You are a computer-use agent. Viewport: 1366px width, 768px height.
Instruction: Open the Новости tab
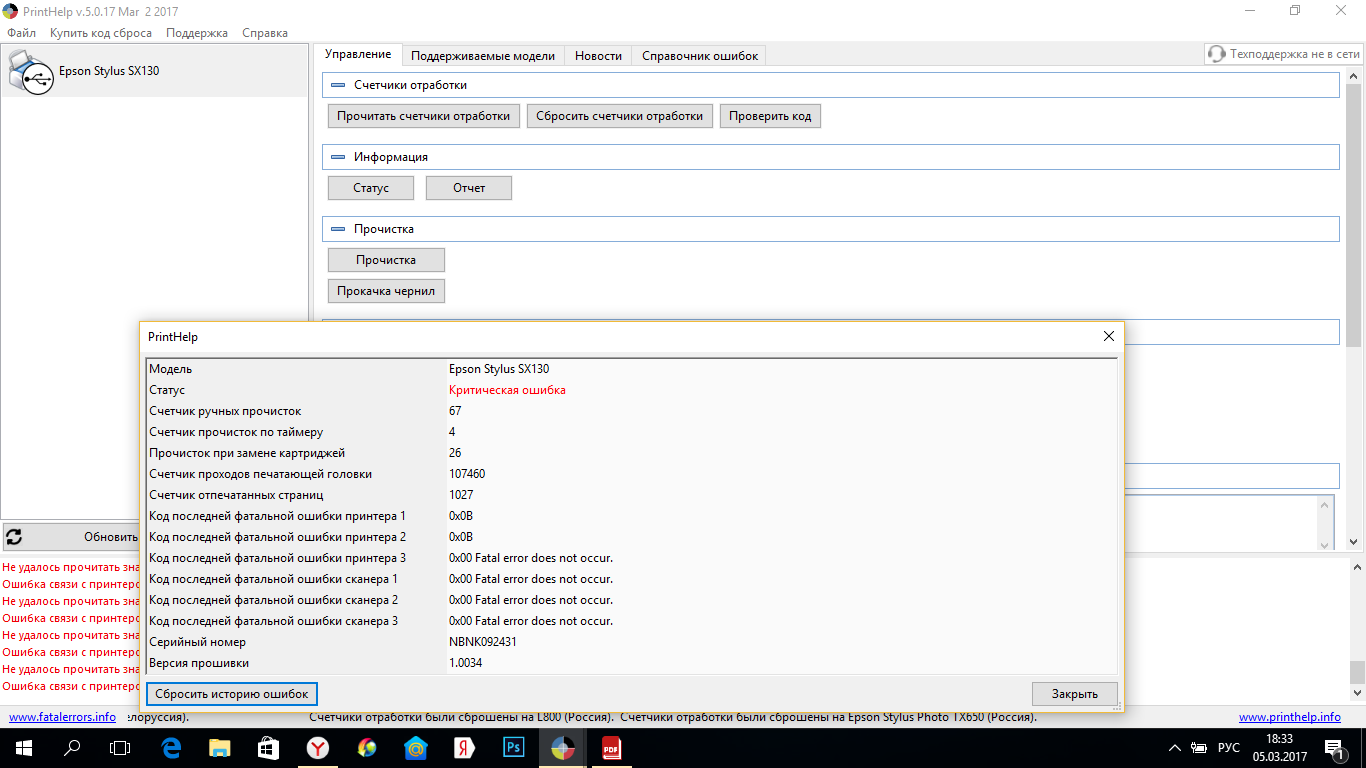tap(598, 56)
